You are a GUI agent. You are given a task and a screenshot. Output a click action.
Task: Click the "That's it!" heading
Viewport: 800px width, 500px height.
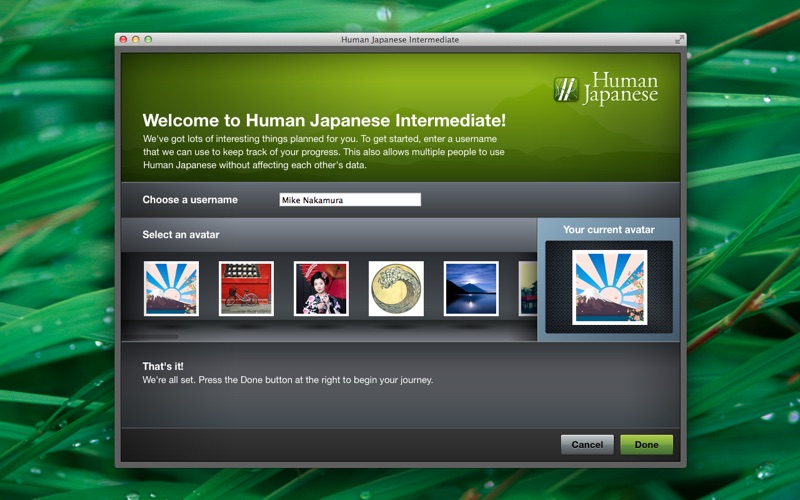click(163, 366)
